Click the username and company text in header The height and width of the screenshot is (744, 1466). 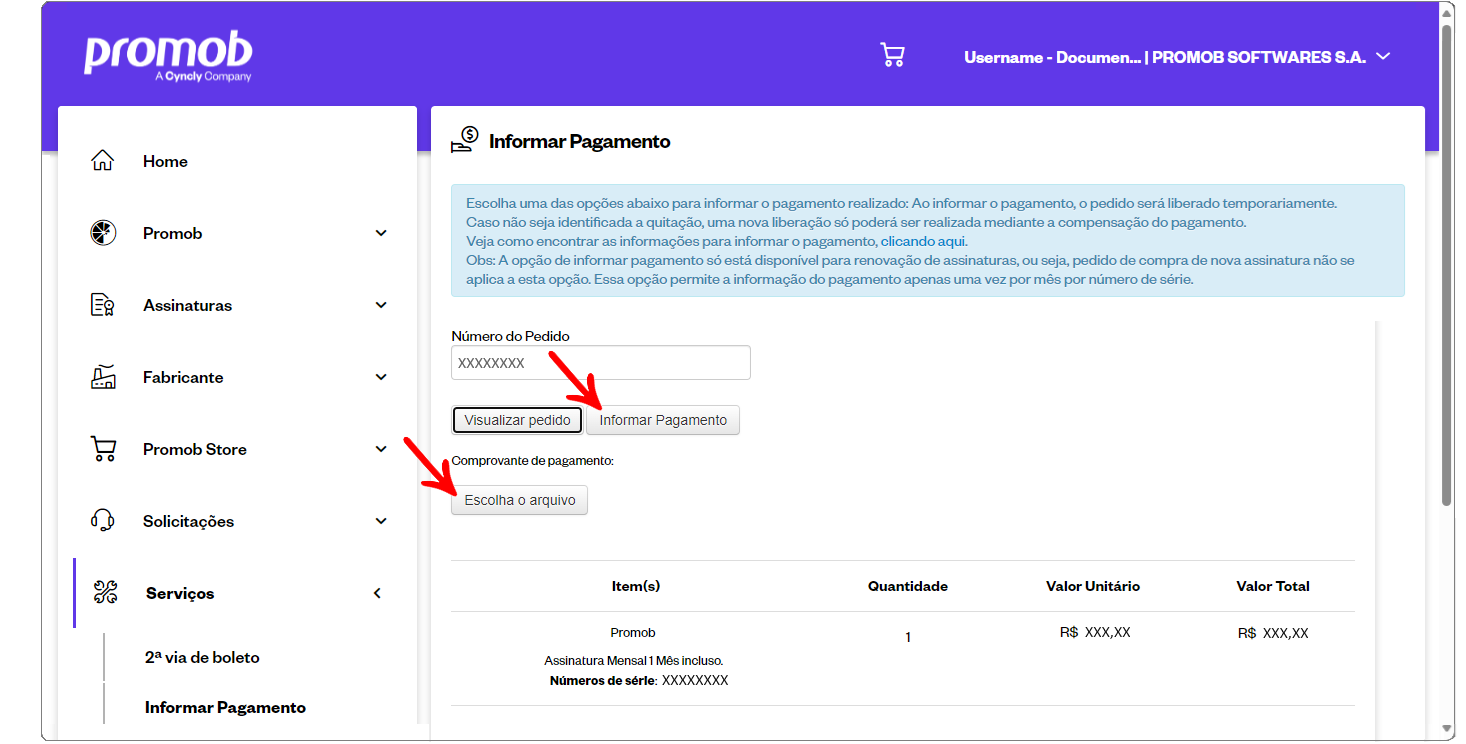pos(1165,57)
